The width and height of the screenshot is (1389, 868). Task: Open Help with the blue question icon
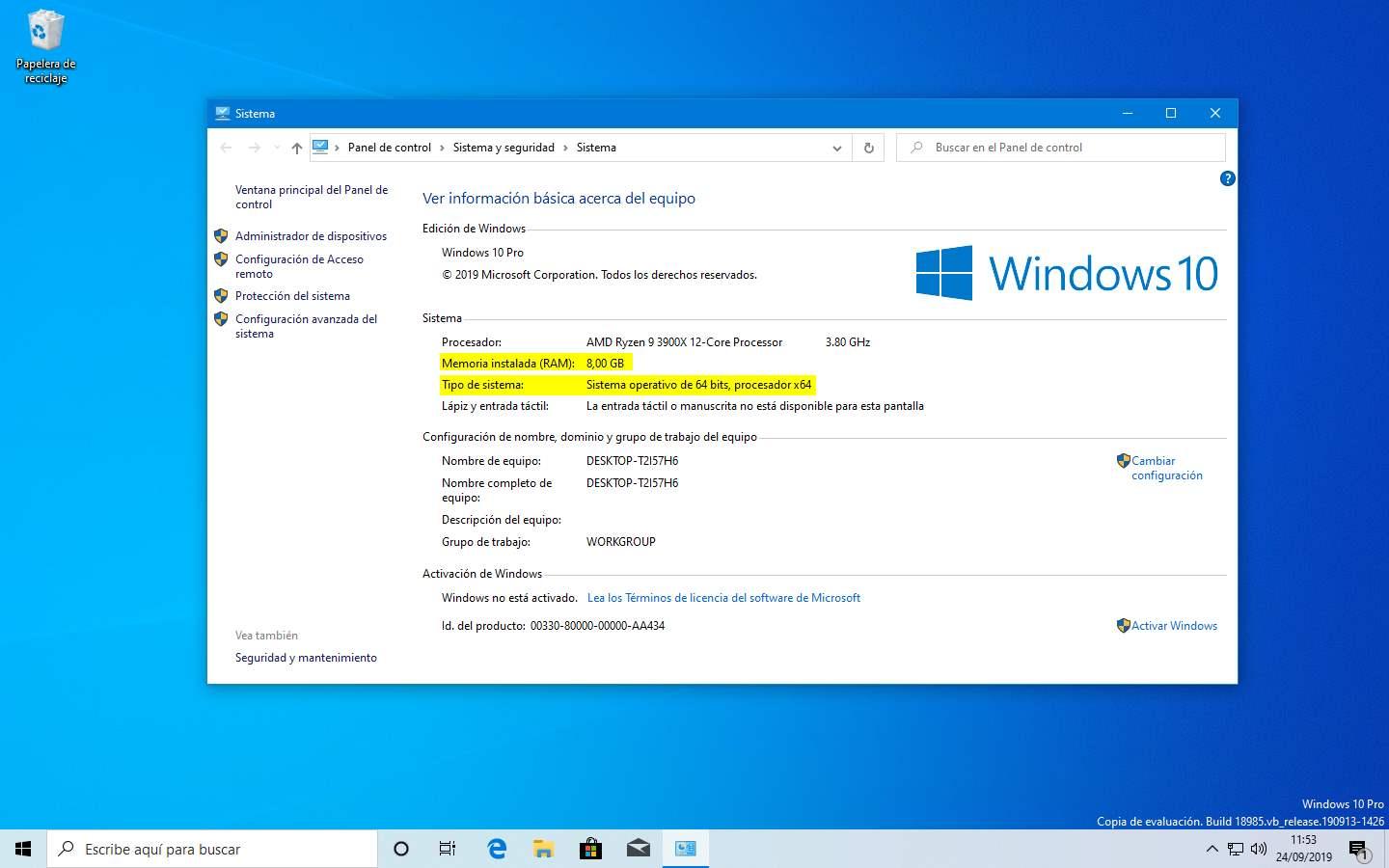[1227, 178]
